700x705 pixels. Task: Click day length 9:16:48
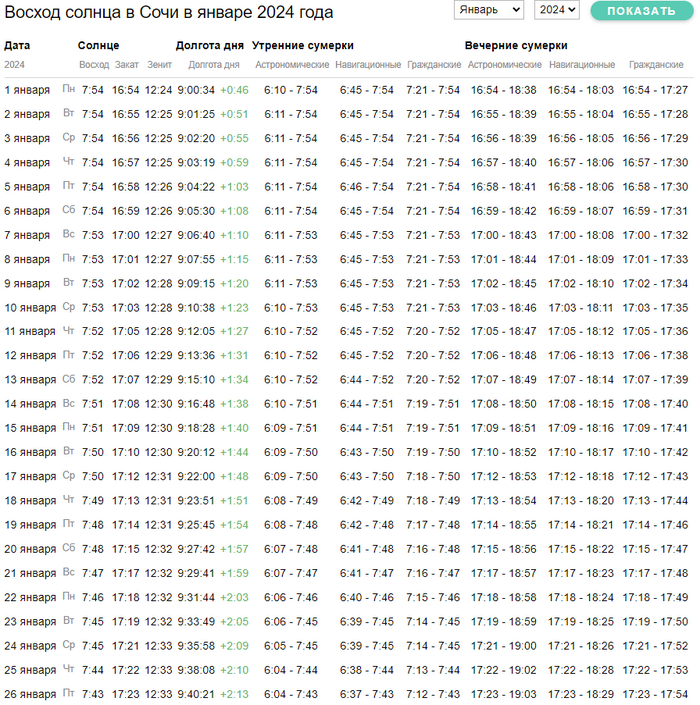(x=196, y=404)
